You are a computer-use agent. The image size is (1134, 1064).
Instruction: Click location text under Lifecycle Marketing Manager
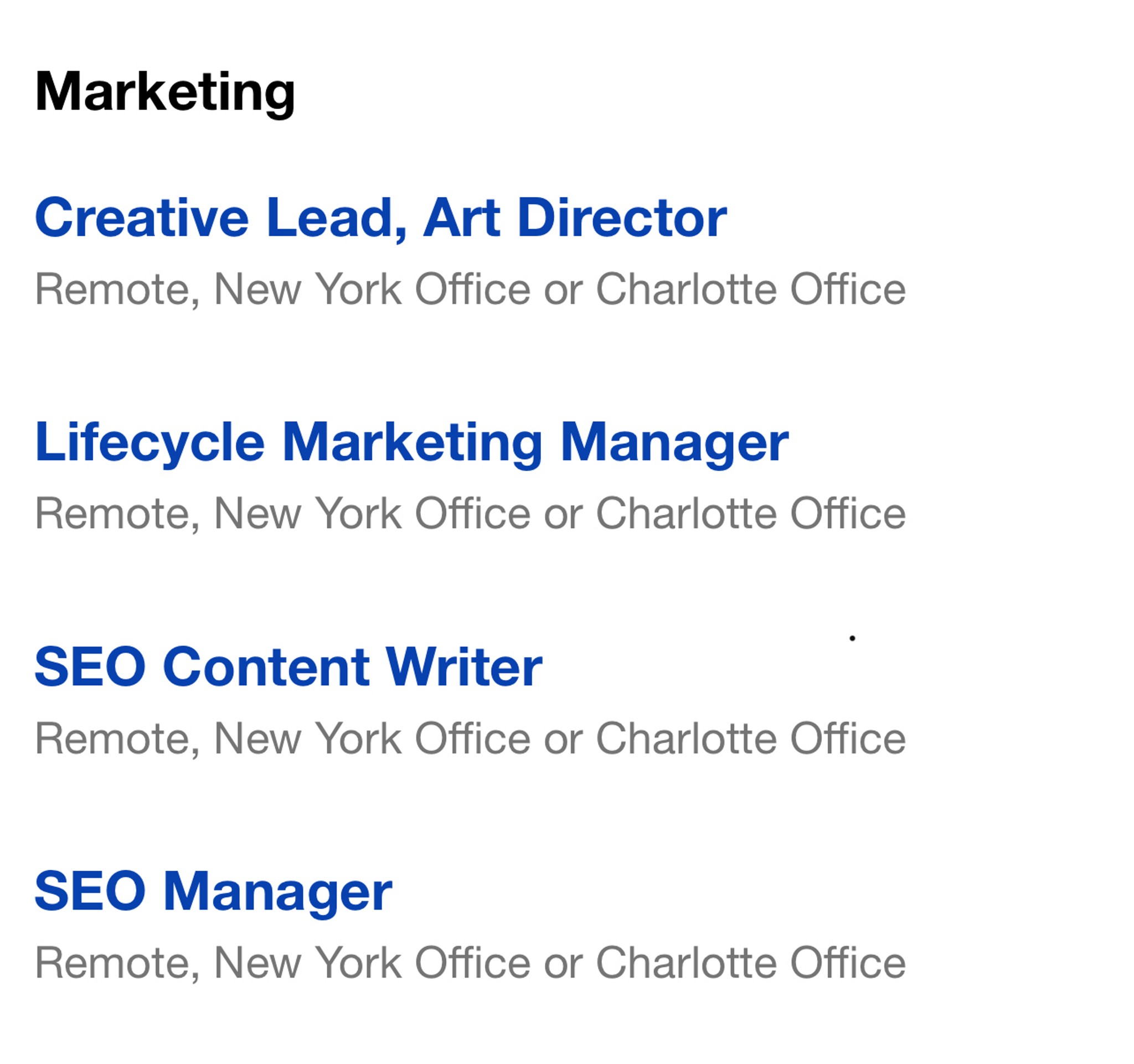[x=470, y=514]
